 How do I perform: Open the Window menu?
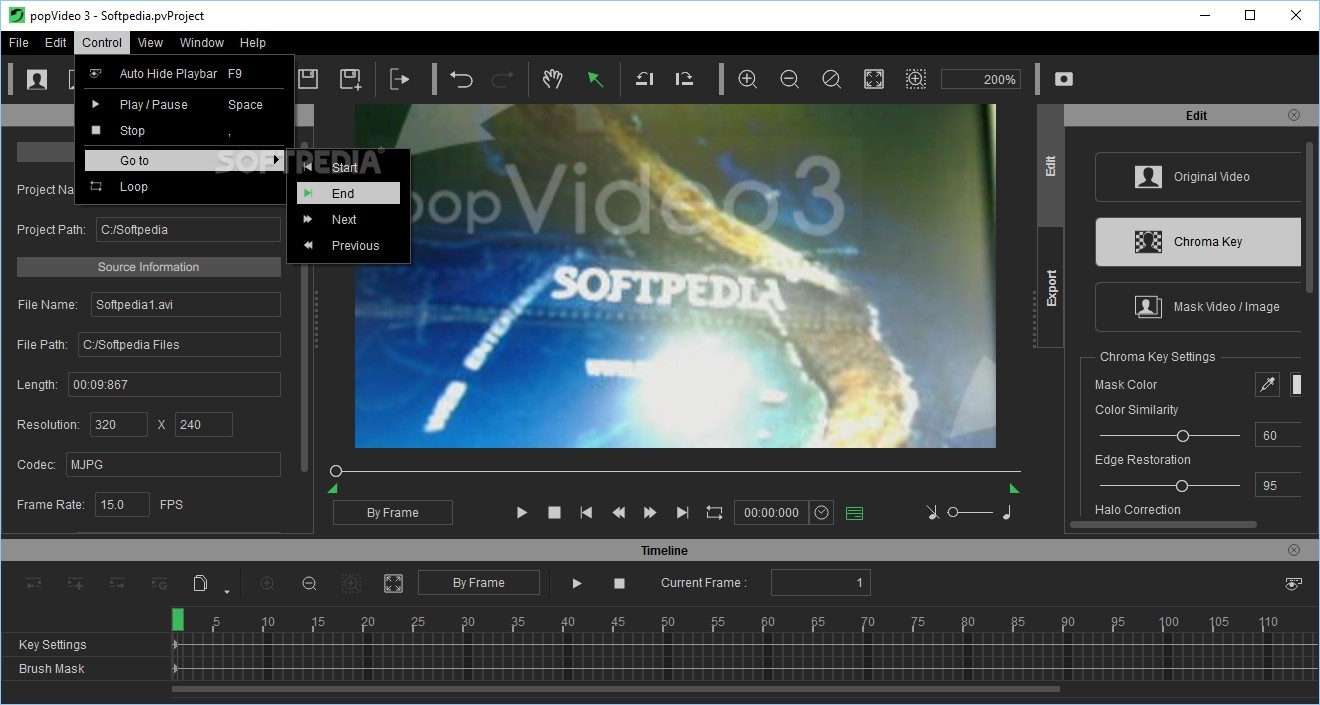click(x=202, y=43)
